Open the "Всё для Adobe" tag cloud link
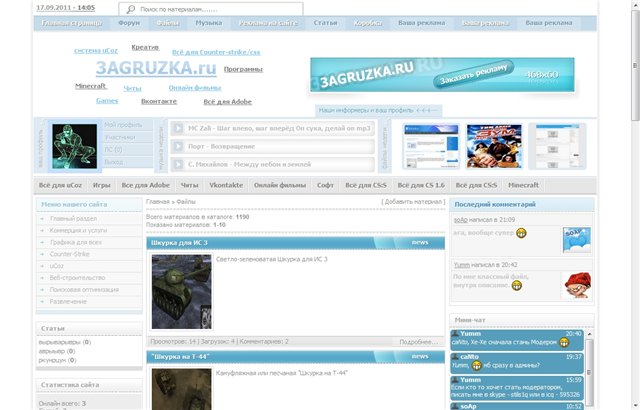 (227, 102)
